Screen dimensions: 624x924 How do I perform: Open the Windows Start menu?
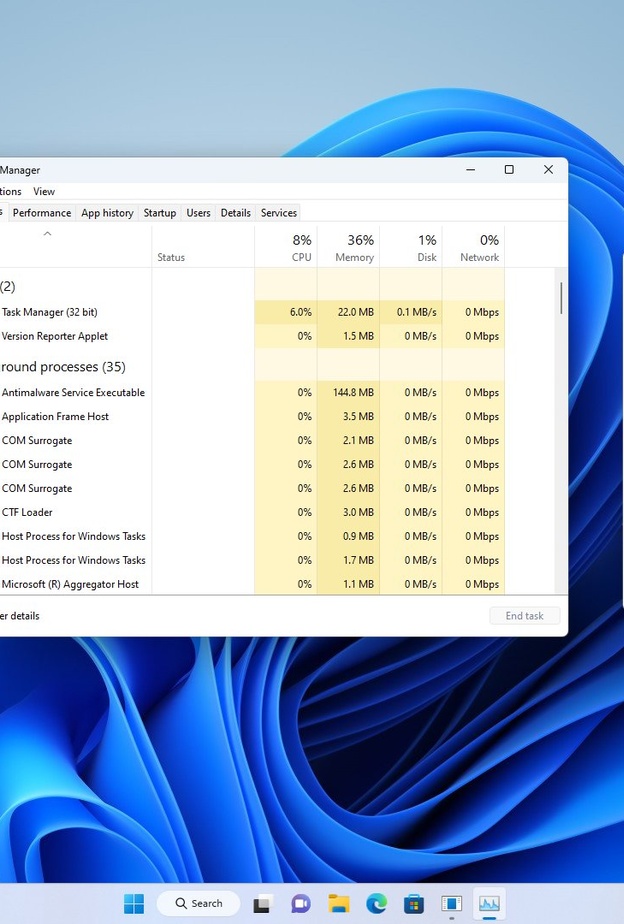pos(134,903)
